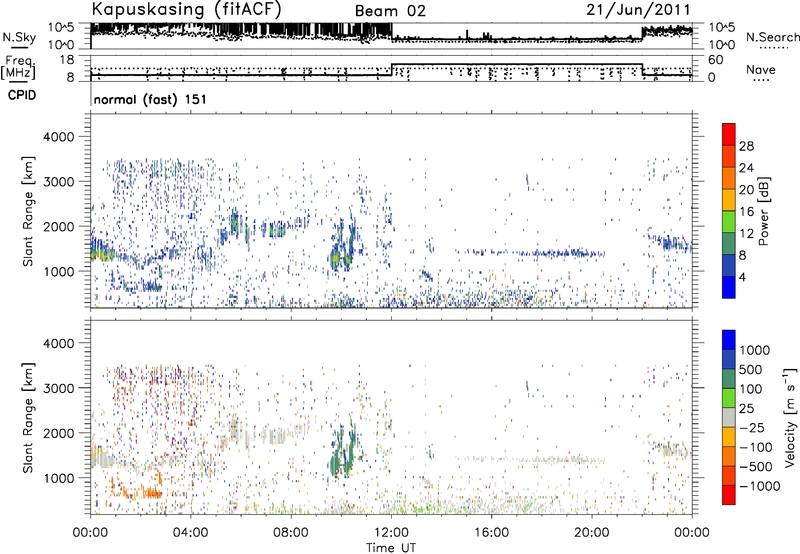Click the 'Kapuskasing (fitACF)' plot title

coord(186,9)
